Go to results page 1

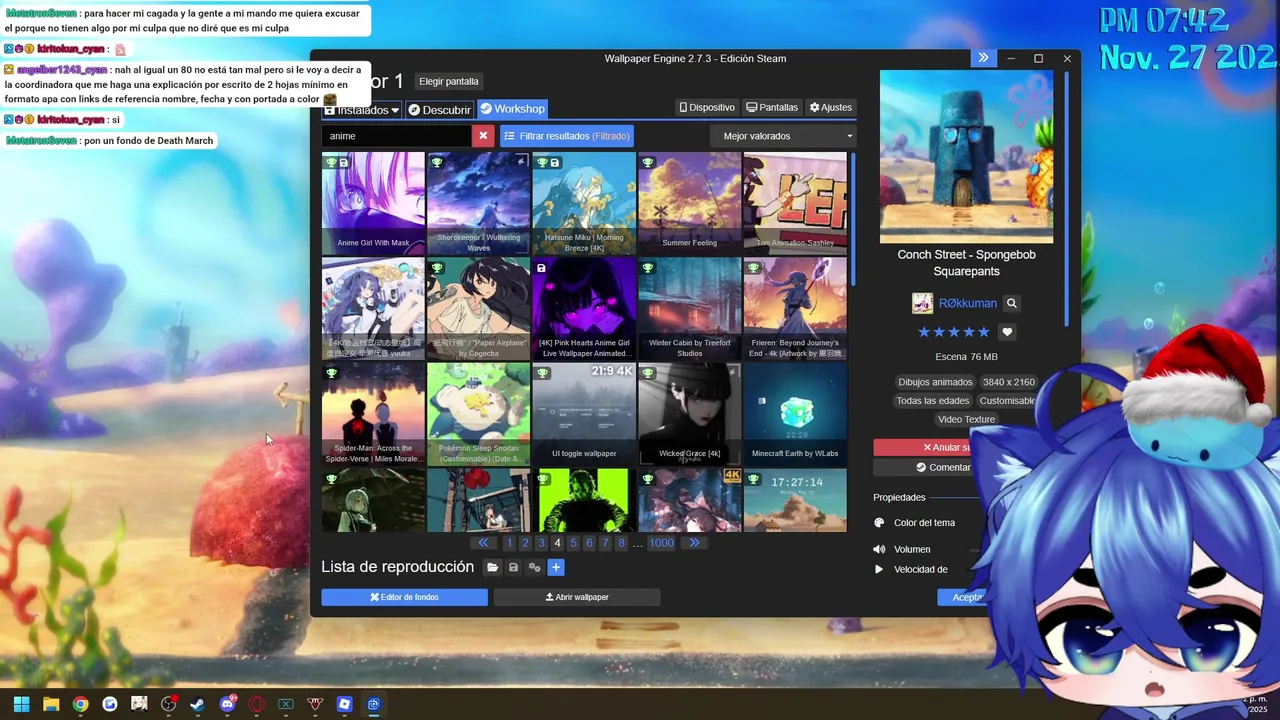click(509, 543)
